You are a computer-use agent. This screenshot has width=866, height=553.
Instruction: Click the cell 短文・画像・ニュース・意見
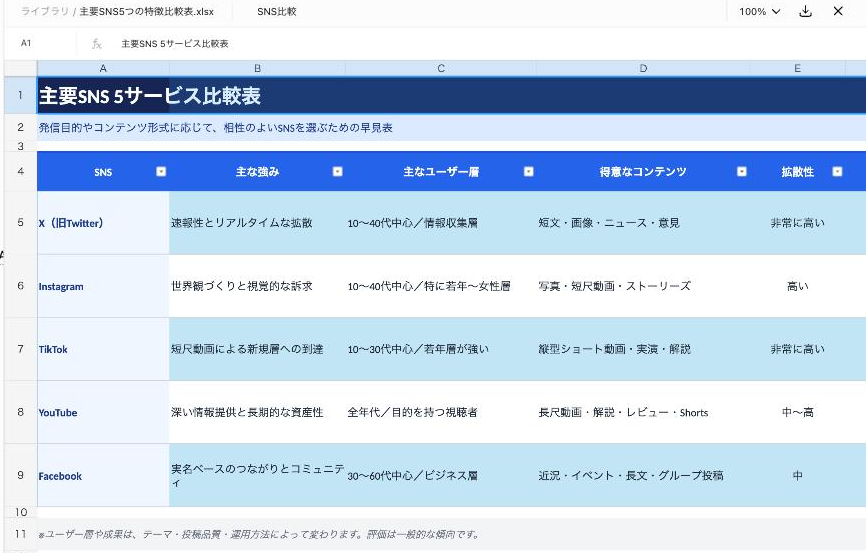643,223
